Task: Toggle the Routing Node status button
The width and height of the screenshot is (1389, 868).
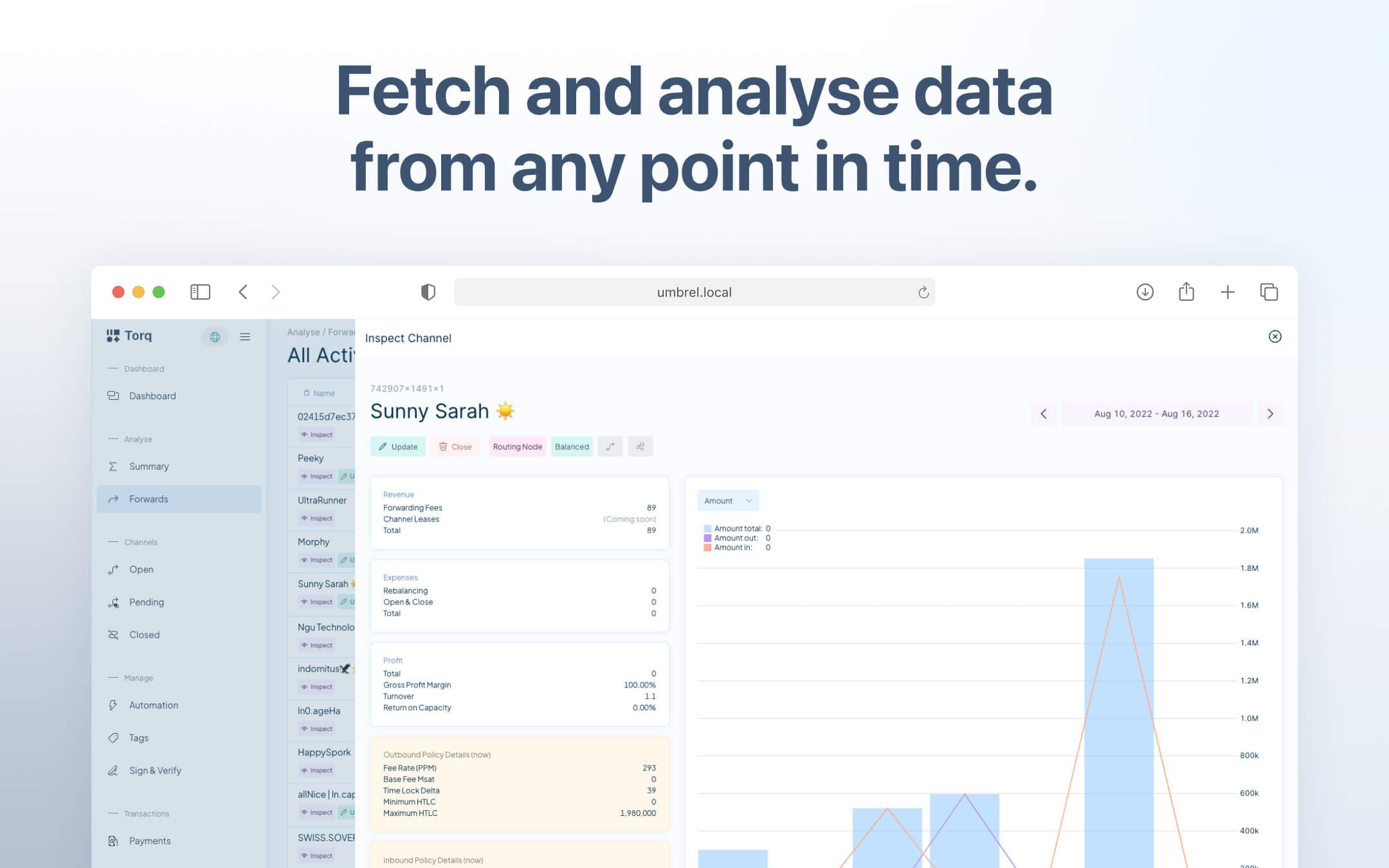Action: tap(517, 447)
